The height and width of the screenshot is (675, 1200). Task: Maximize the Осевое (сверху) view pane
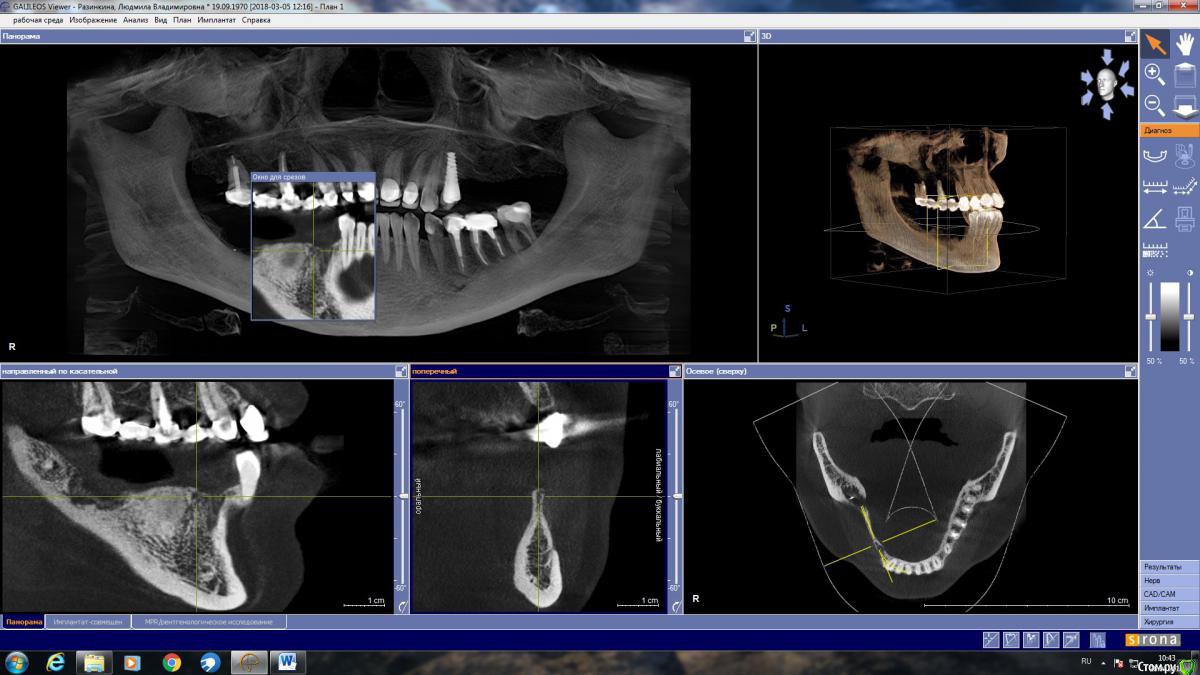point(1130,371)
